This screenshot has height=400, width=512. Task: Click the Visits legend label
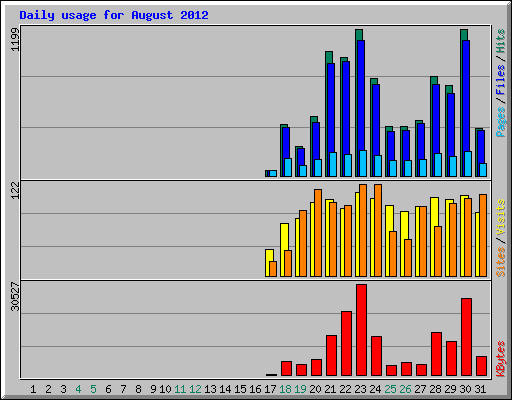click(x=501, y=217)
